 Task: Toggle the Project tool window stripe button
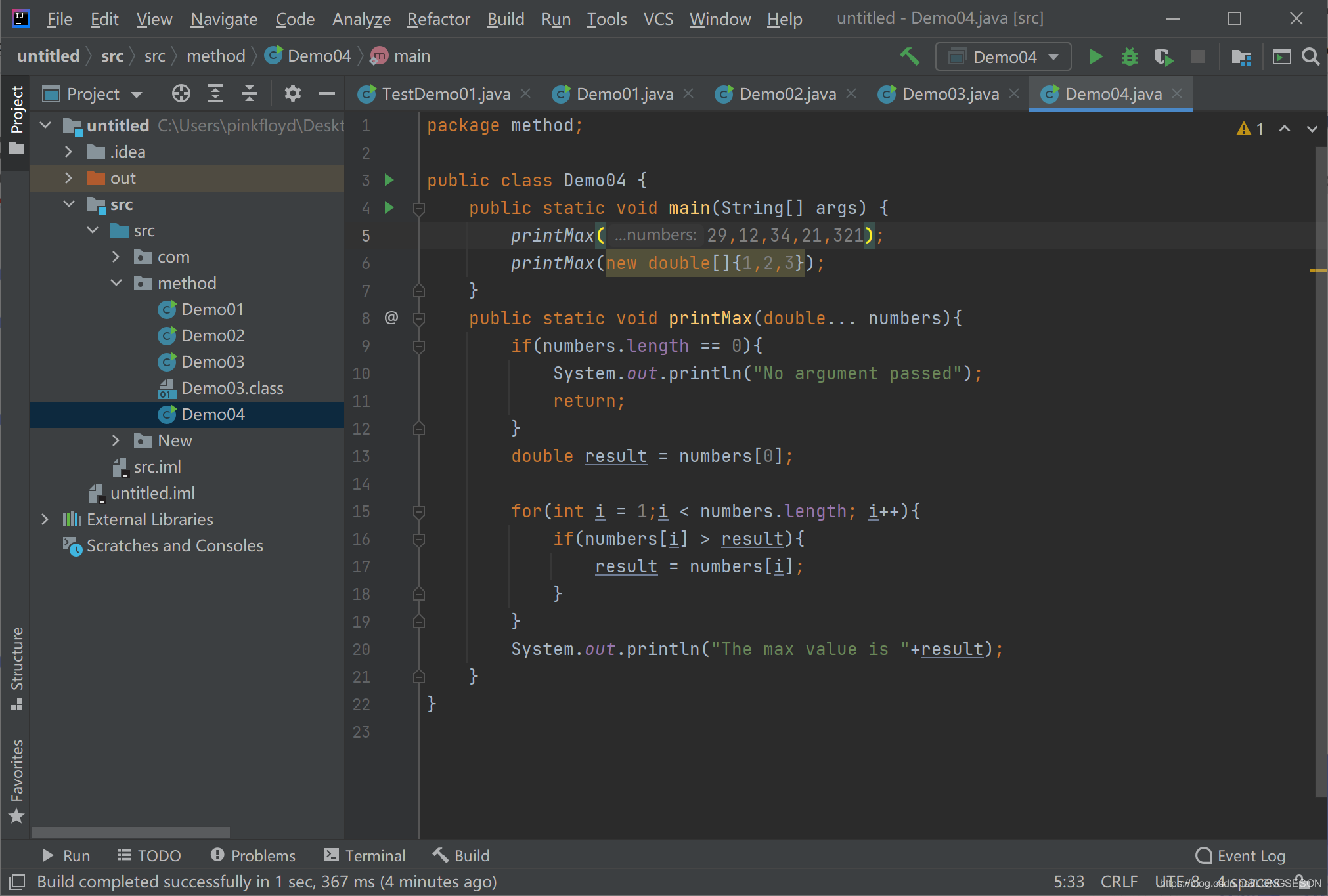[16, 121]
